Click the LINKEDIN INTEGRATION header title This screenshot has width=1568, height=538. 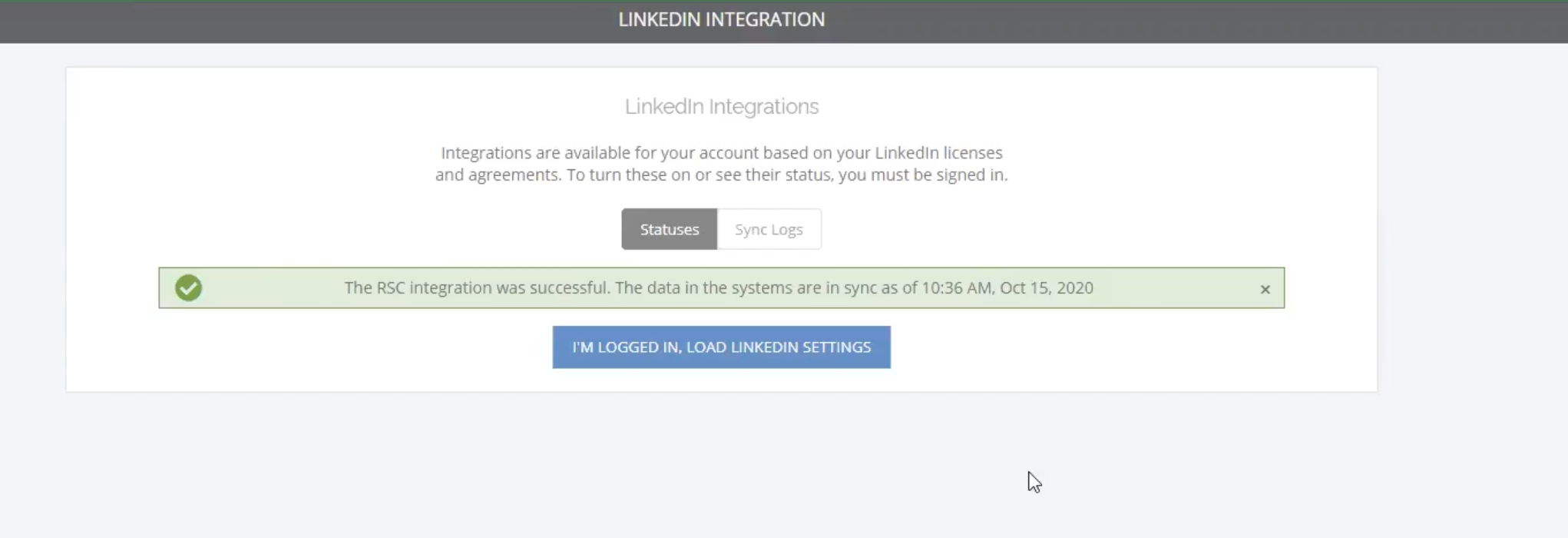point(721,20)
